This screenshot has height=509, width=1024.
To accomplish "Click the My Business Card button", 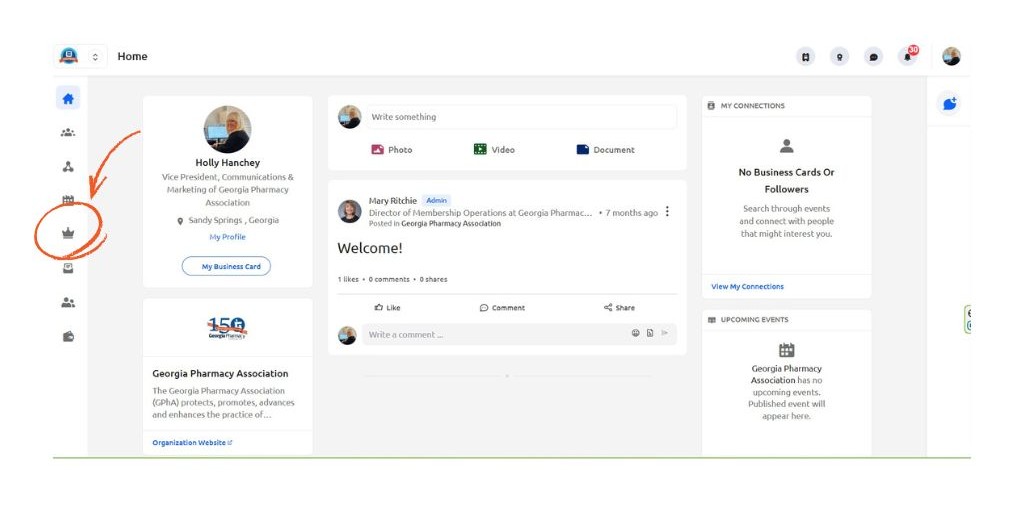I will click(x=226, y=267).
